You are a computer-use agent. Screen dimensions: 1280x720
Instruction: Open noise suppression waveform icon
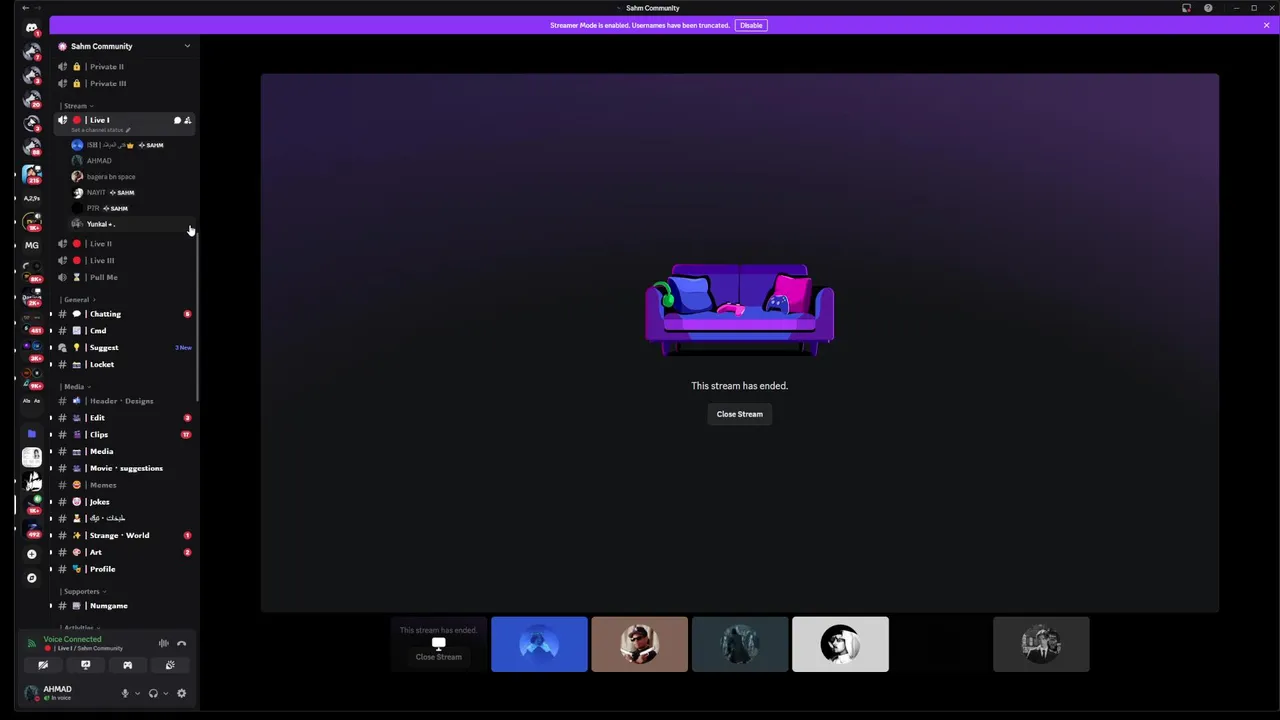point(163,643)
